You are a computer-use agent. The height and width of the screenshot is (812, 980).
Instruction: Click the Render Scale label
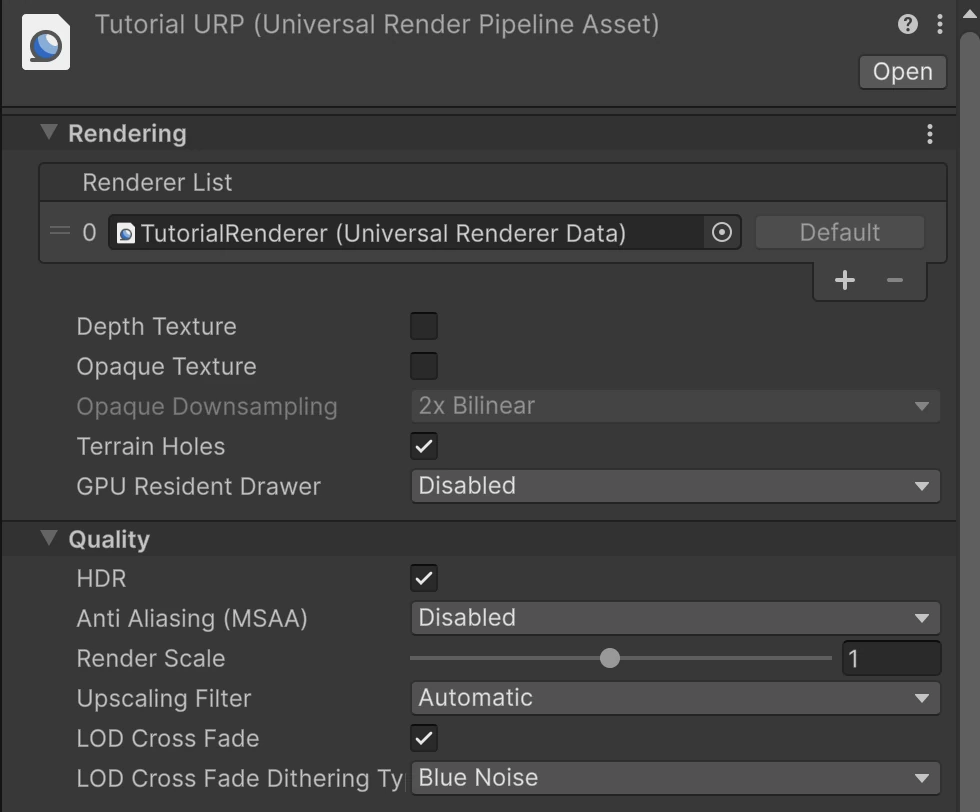click(x=151, y=658)
